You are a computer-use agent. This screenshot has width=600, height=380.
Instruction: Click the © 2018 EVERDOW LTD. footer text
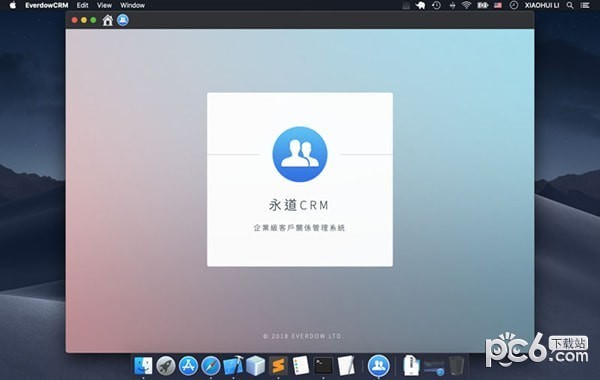click(x=303, y=336)
